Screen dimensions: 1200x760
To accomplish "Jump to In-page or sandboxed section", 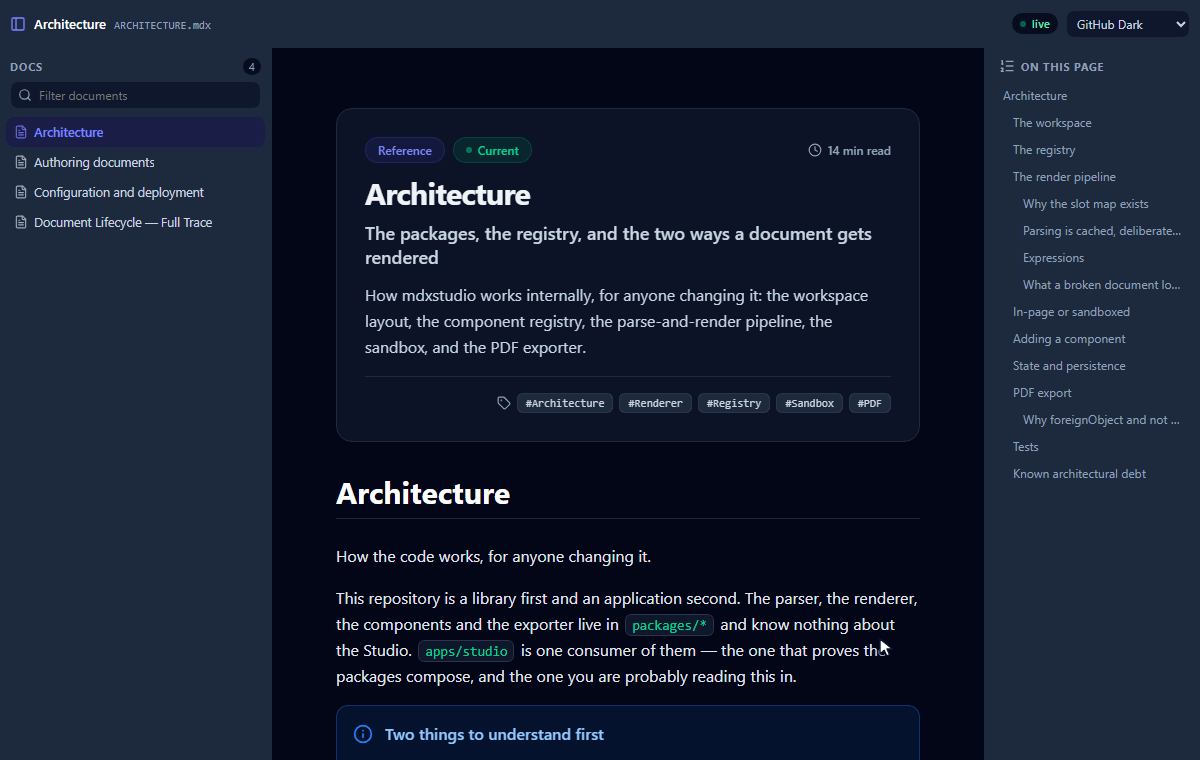I will tap(1071, 312).
